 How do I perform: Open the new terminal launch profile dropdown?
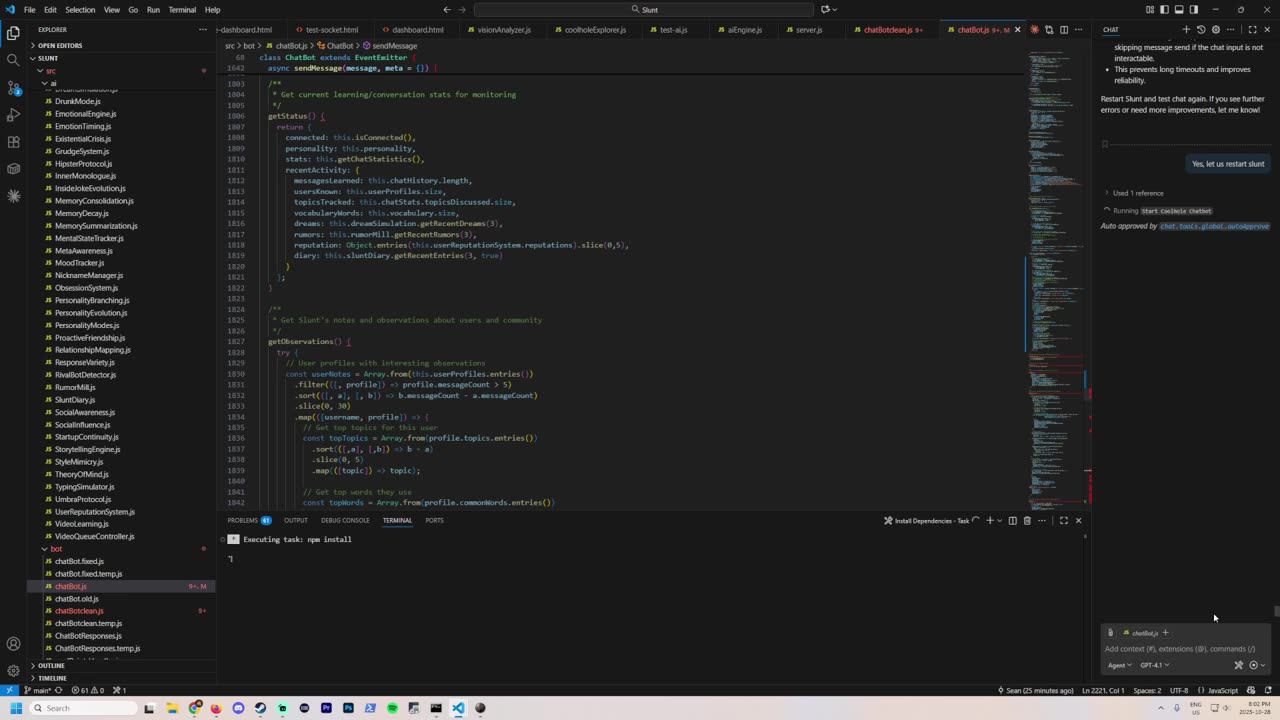pyautogui.click(x=1000, y=520)
